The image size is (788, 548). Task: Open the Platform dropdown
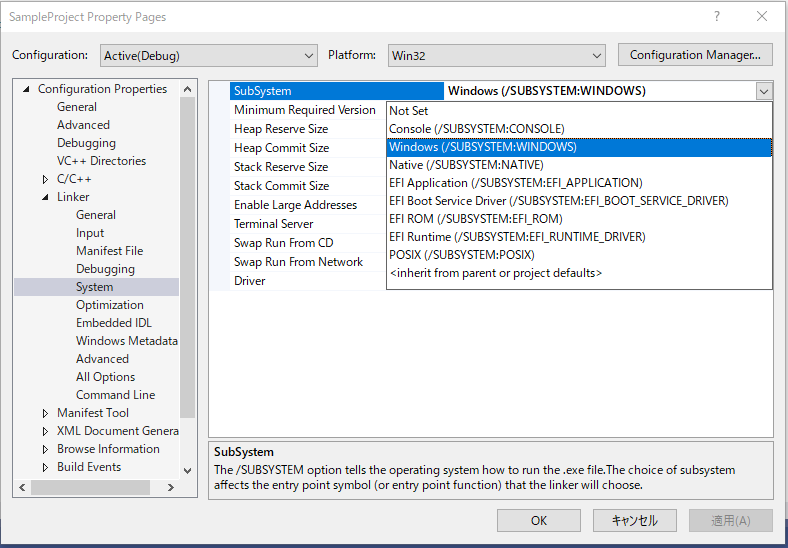[497, 56]
